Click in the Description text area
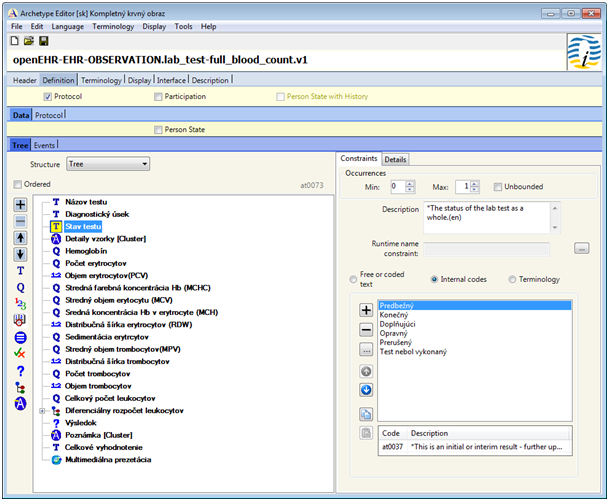Viewport: 609px width, 501px height. coord(487,217)
